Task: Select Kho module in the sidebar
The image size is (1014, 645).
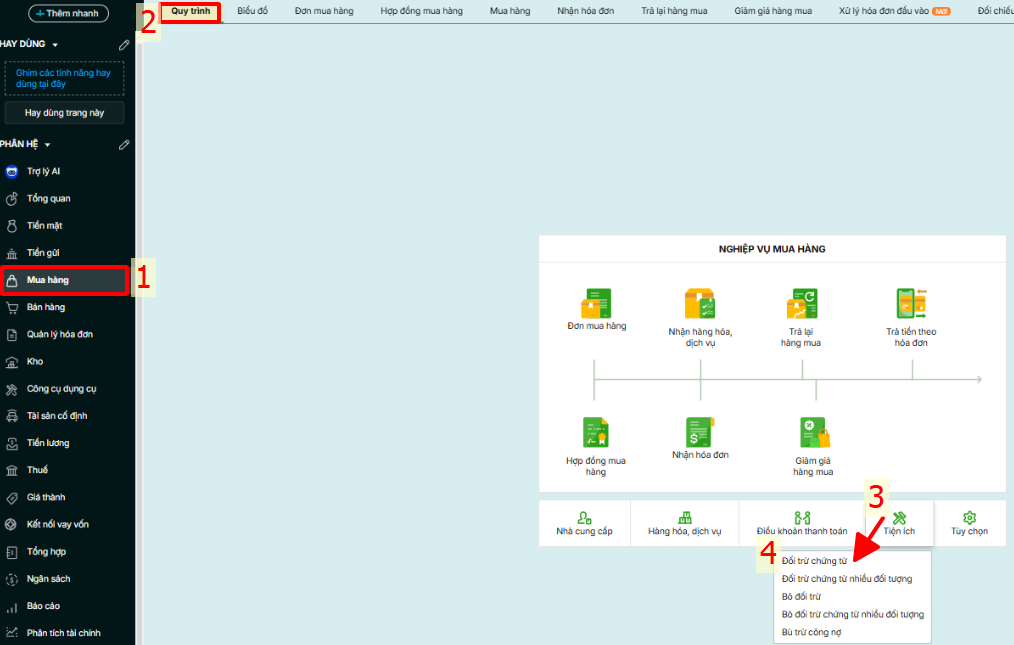Action: [35, 361]
